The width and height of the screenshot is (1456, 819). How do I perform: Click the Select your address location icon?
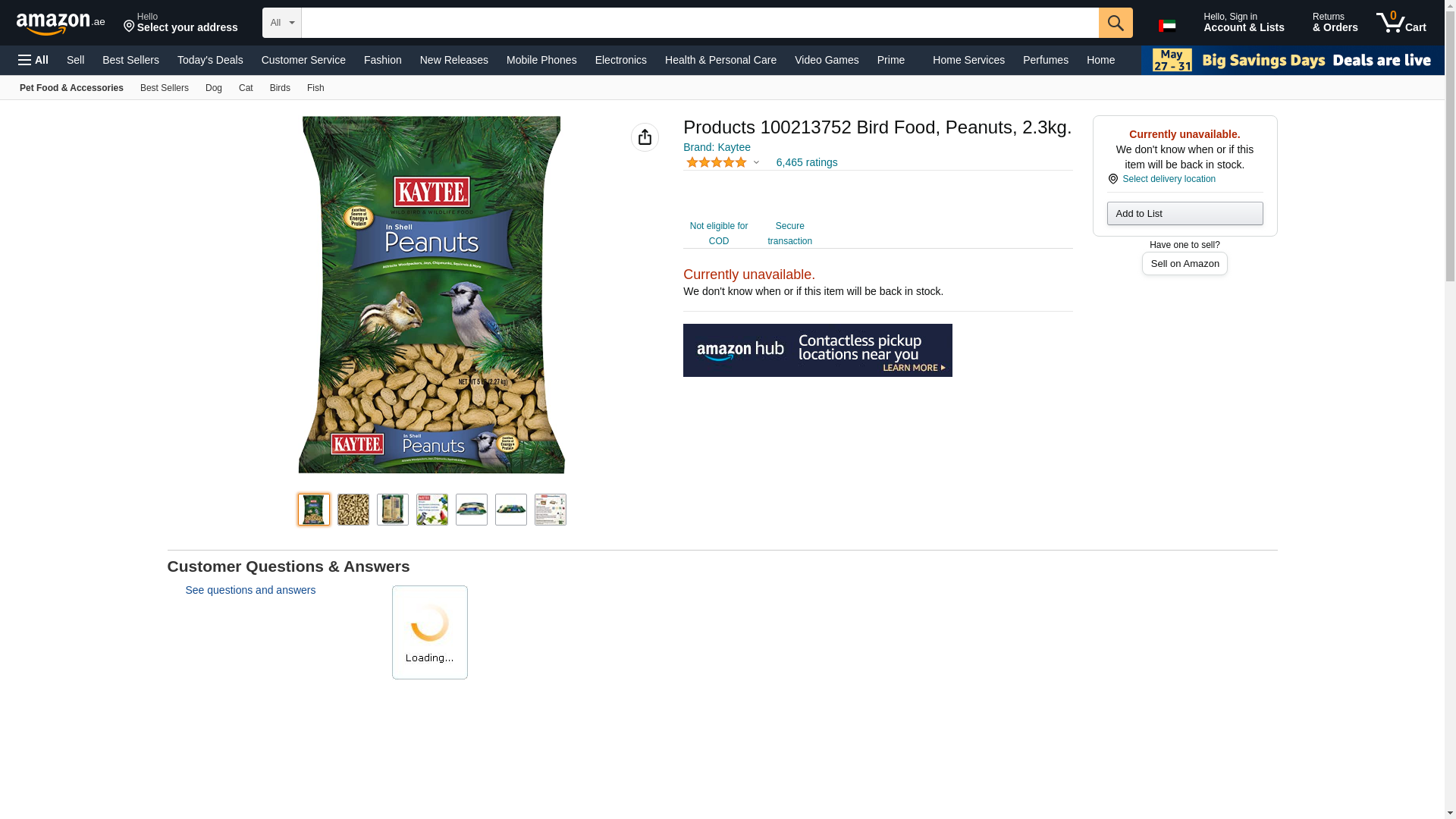129,27
